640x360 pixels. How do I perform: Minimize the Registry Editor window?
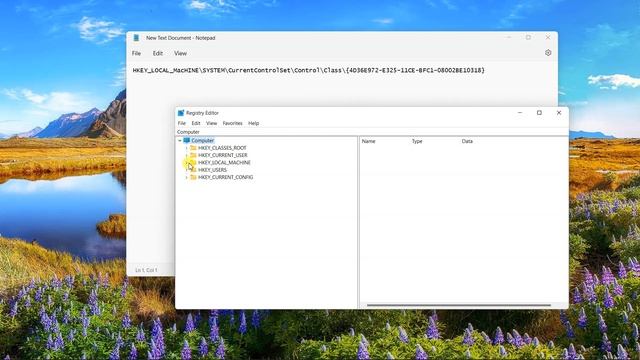[x=520, y=113]
